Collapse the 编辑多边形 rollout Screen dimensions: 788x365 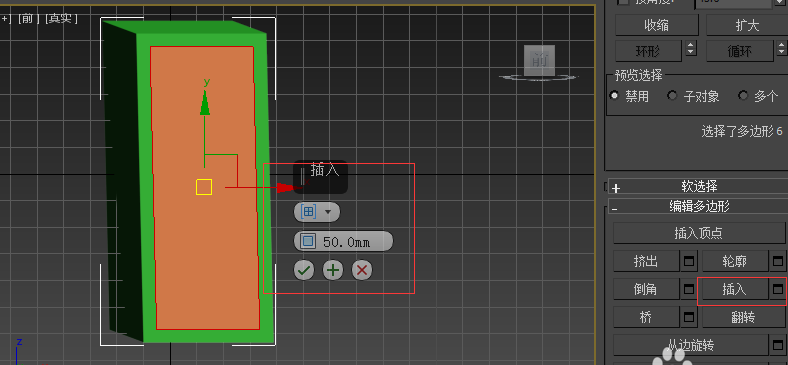click(x=698, y=206)
